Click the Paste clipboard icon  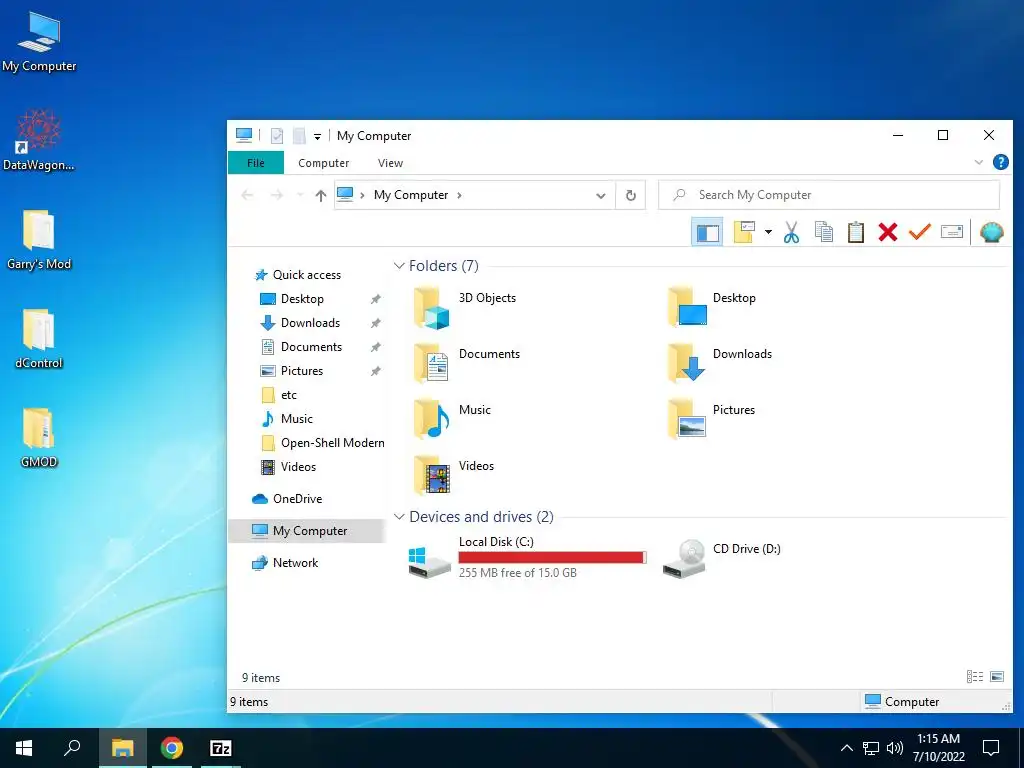[x=856, y=232]
